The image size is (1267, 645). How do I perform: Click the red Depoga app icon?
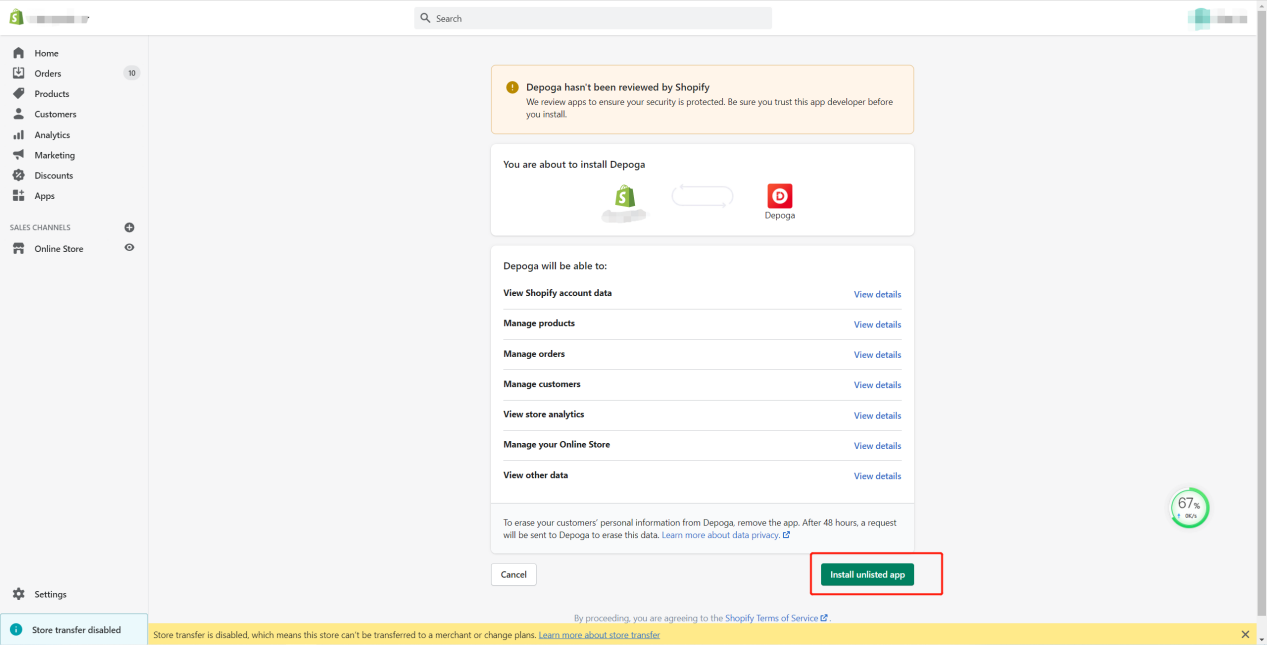click(x=780, y=196)
